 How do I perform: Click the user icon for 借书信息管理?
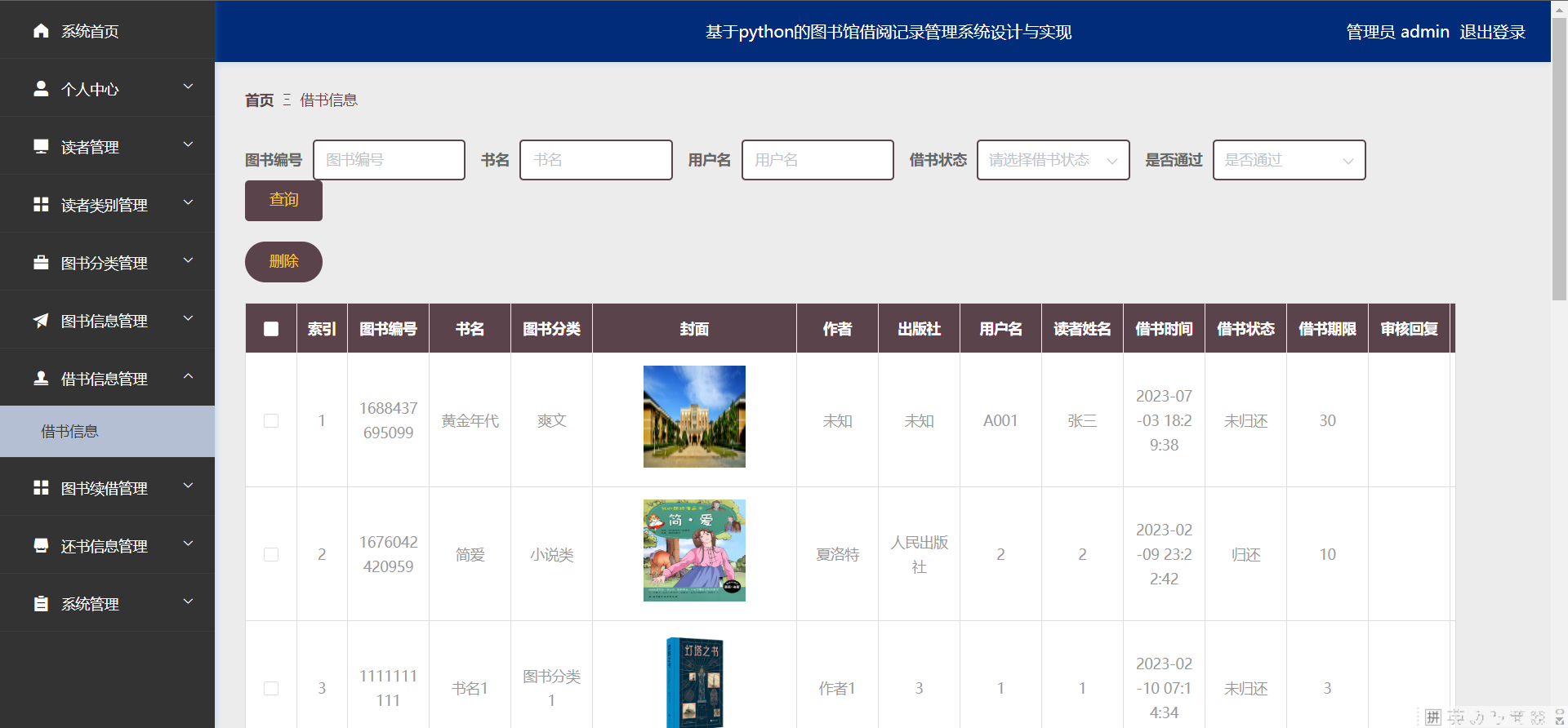pyautogui.click(x=41, y=378)
